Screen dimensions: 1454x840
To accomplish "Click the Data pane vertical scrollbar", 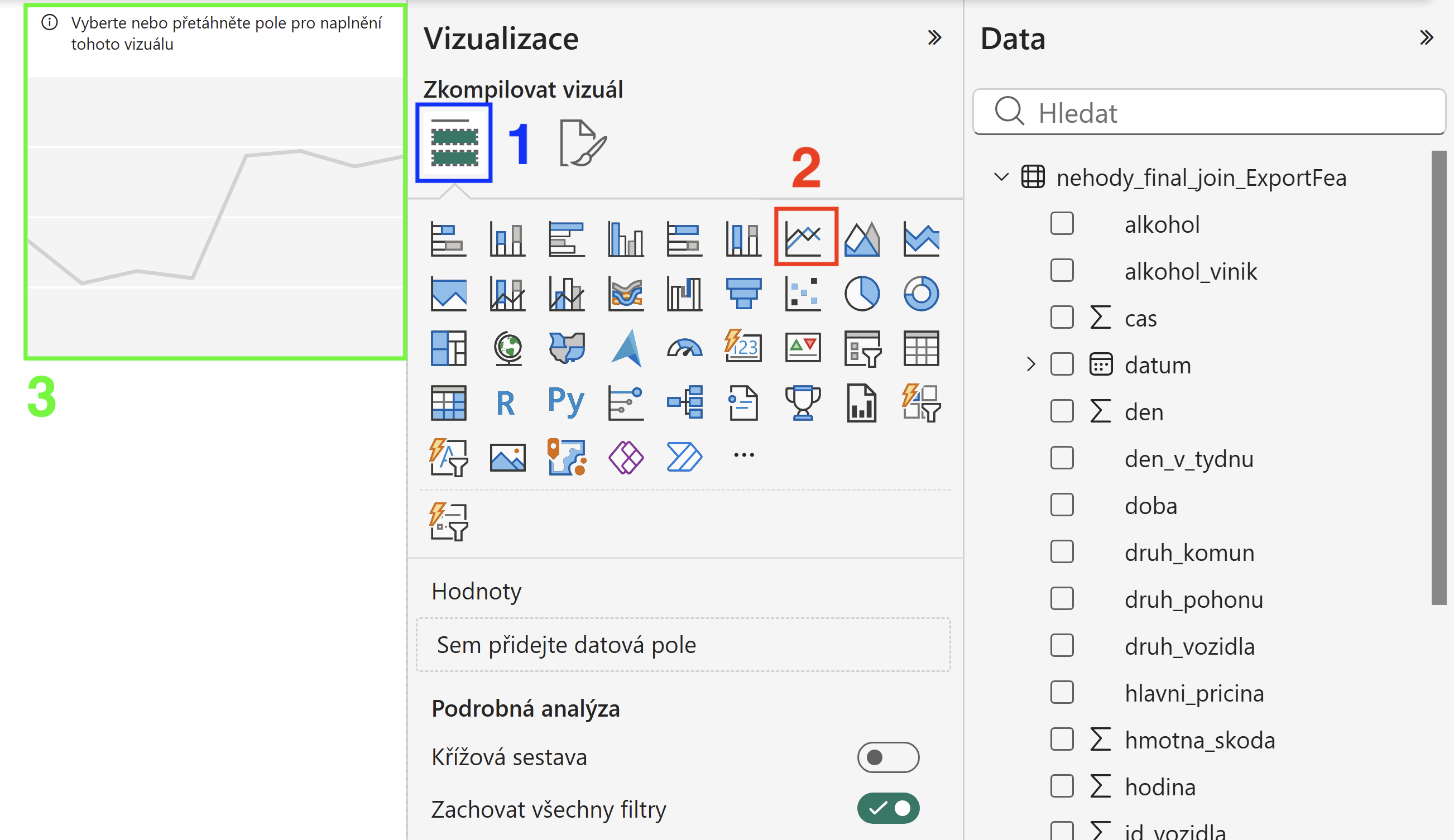I will [x=1438, y=378].
